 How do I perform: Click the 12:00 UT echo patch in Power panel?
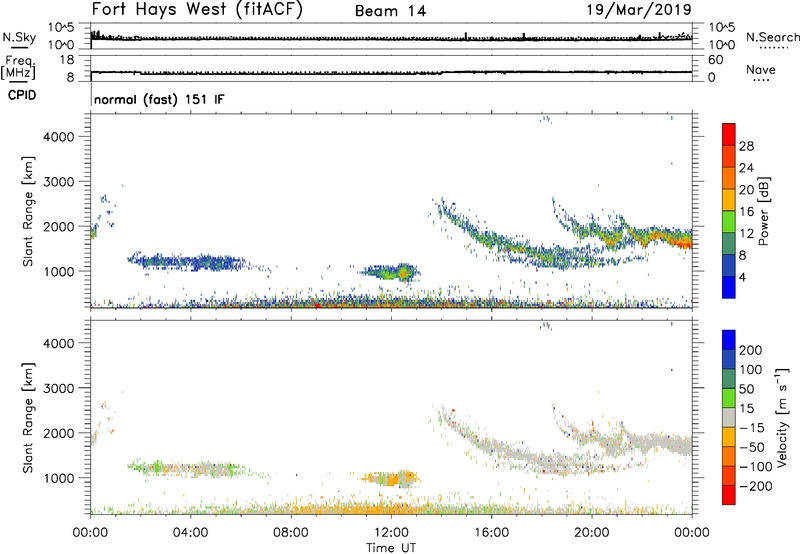coord(392,272)
